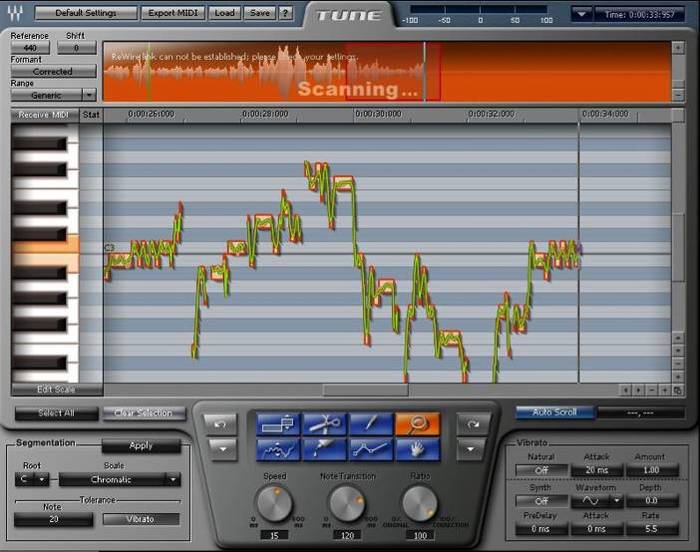Toggle Natural vibrato Off button
Viewport: 700px width, 552px height.
540,470
